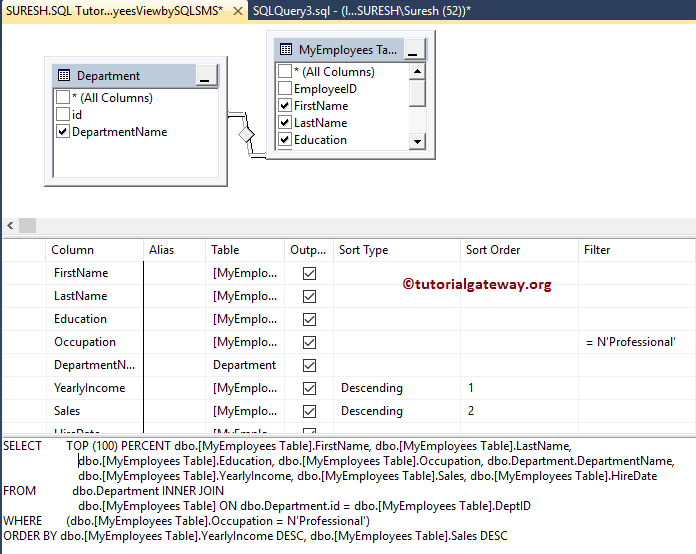696x554 pixels.
Task: Select the Occupation cell in Column grid
Action: point(95,342)
